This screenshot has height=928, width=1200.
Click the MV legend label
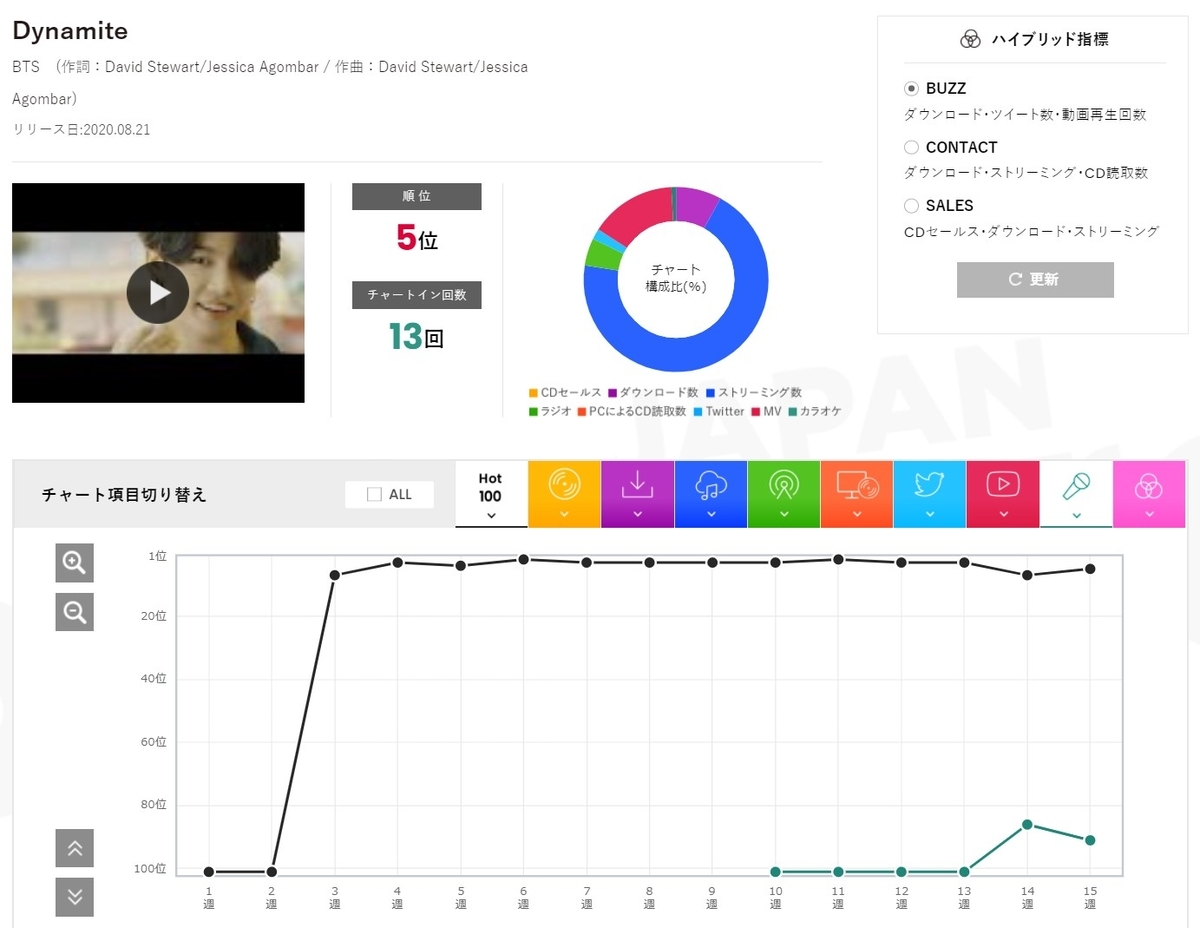pyautogui.click(x=771, y=411)
